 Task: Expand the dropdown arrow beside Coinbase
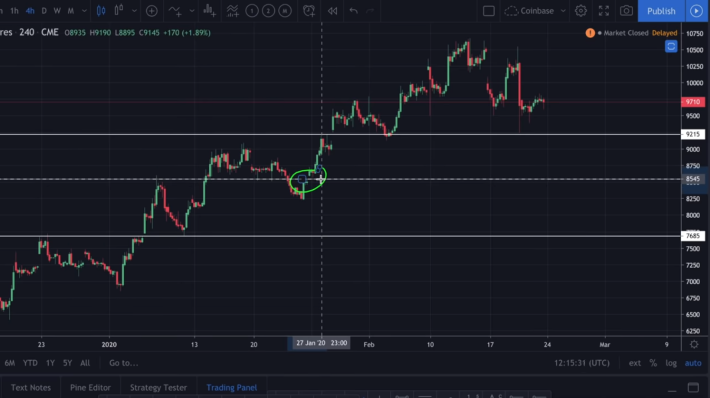[563, 11]
